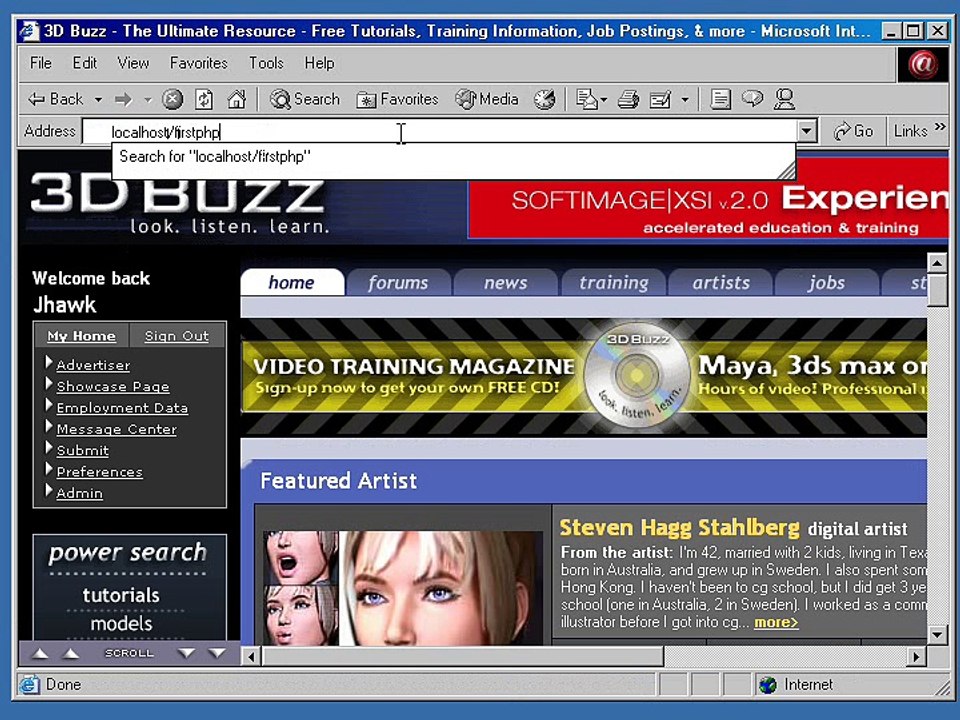Screen dimensions: 960x720
Task: Click the Sign Out link
Action: point(177,336)
